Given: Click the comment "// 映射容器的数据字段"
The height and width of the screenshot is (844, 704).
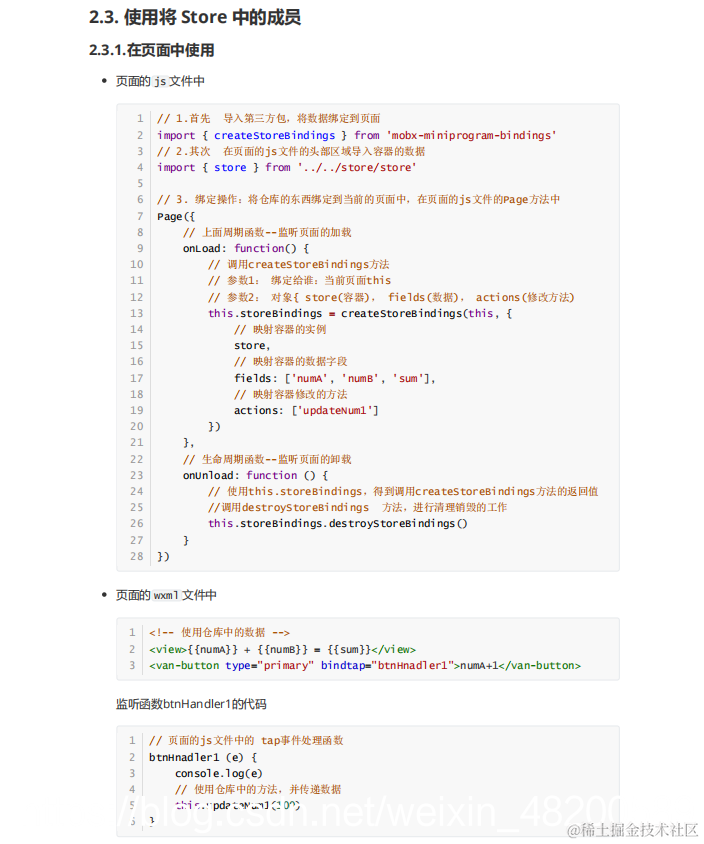Looking at the screenshot, I should tap(291, 361).
